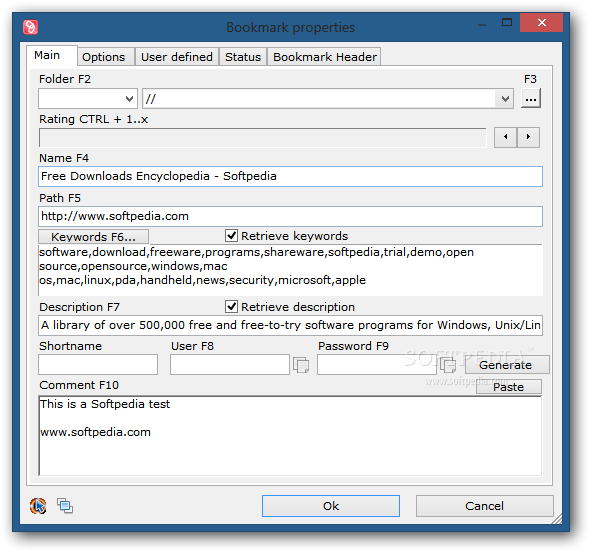Click the Generate password button

tap(507, 365)
